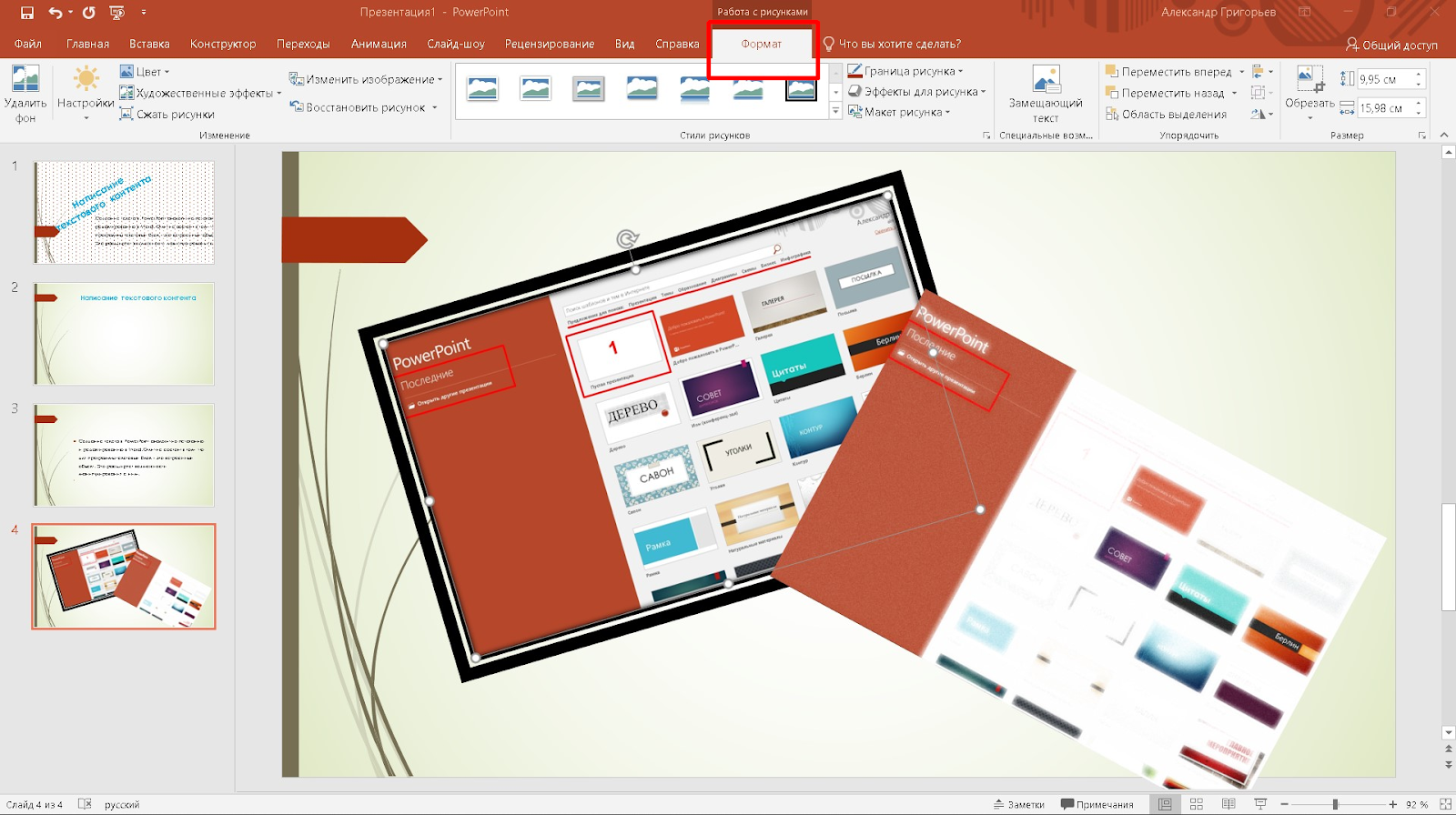This screenshot has height=815, width=1456.
Task: Expand the Color (Цвет) dropdown
Action: 146,72
